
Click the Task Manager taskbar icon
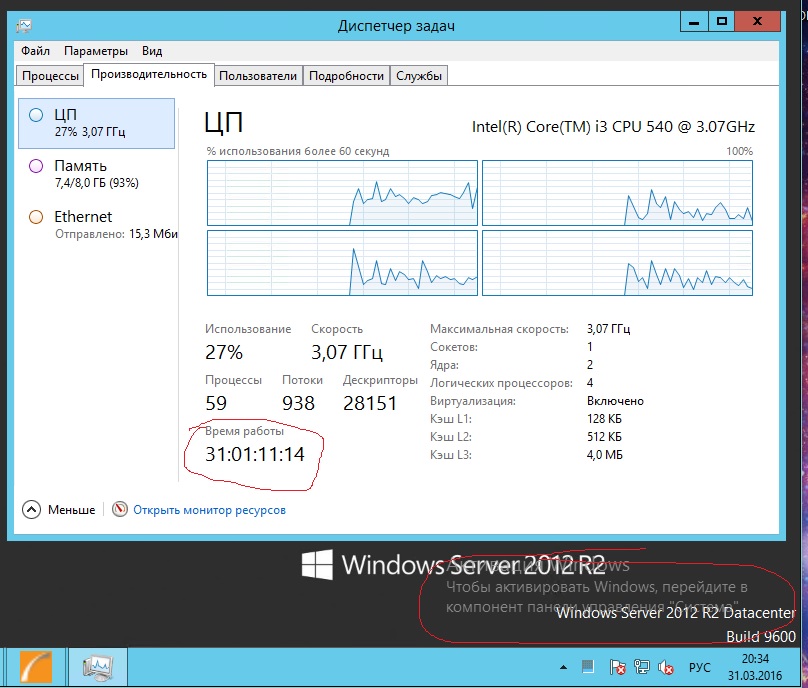click(98, 667)
